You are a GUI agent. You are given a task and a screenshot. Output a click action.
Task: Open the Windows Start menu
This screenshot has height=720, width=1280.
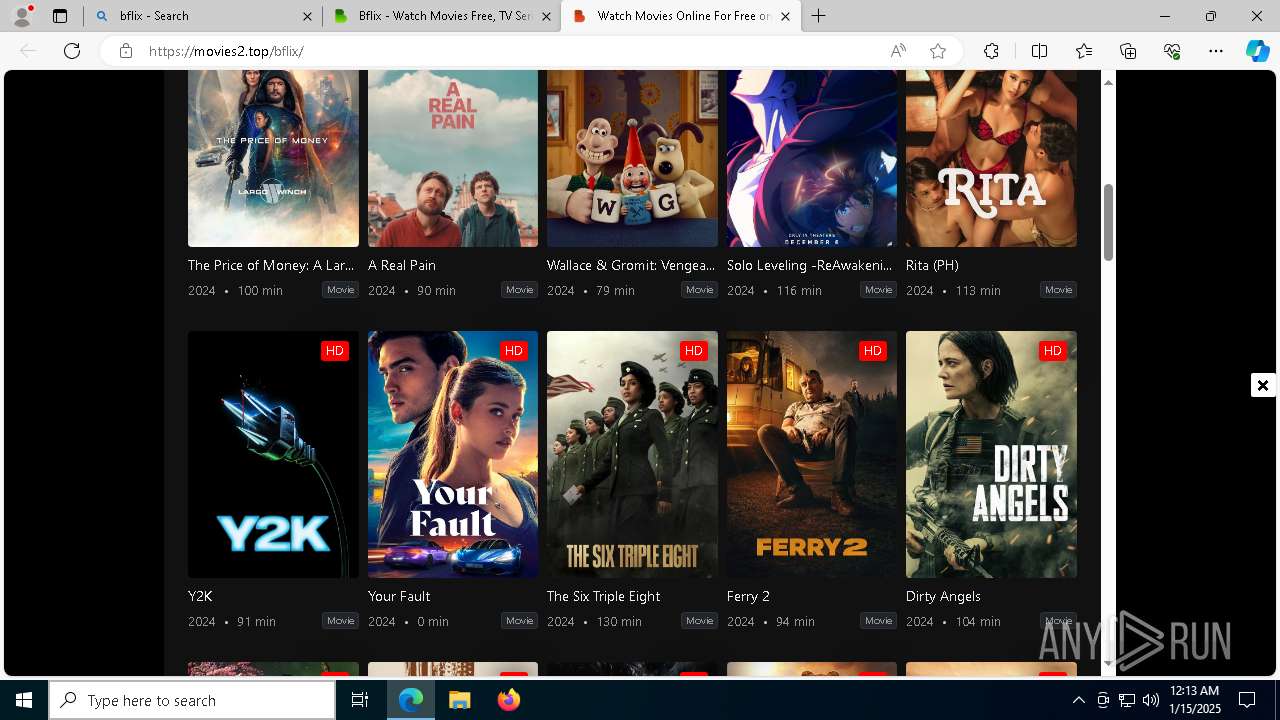24,700
